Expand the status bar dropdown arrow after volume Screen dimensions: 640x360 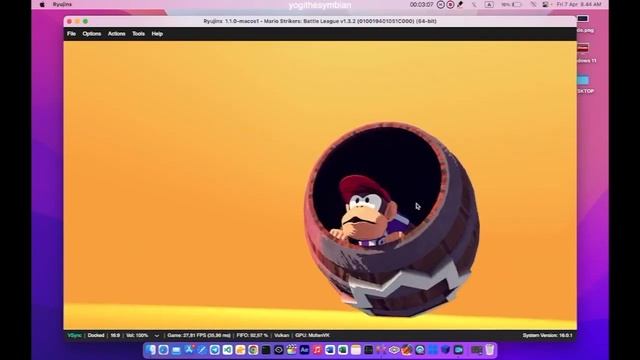click(x=157, y=336)
